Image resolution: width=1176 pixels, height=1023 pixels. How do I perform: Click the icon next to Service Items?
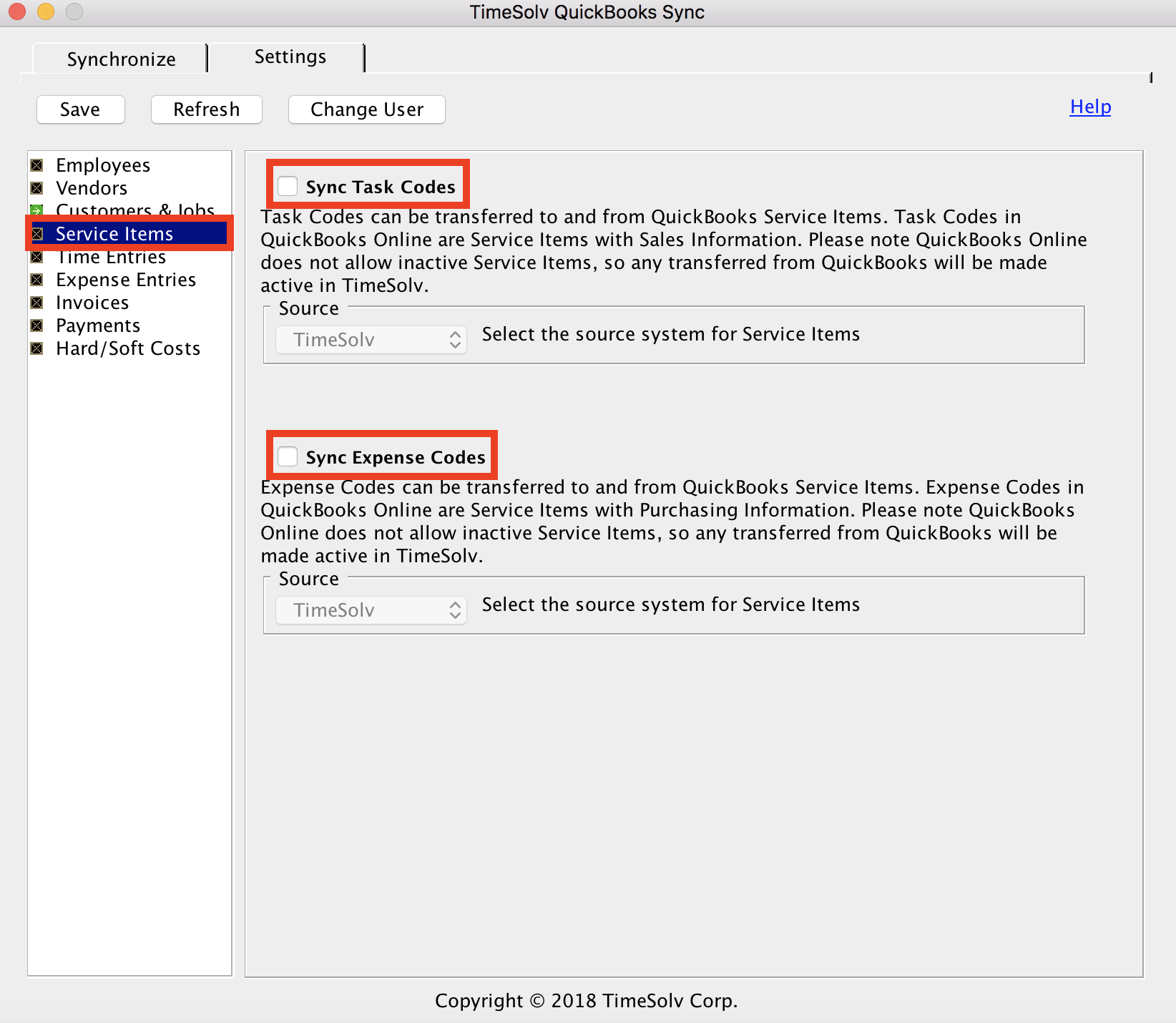point(39,234)
